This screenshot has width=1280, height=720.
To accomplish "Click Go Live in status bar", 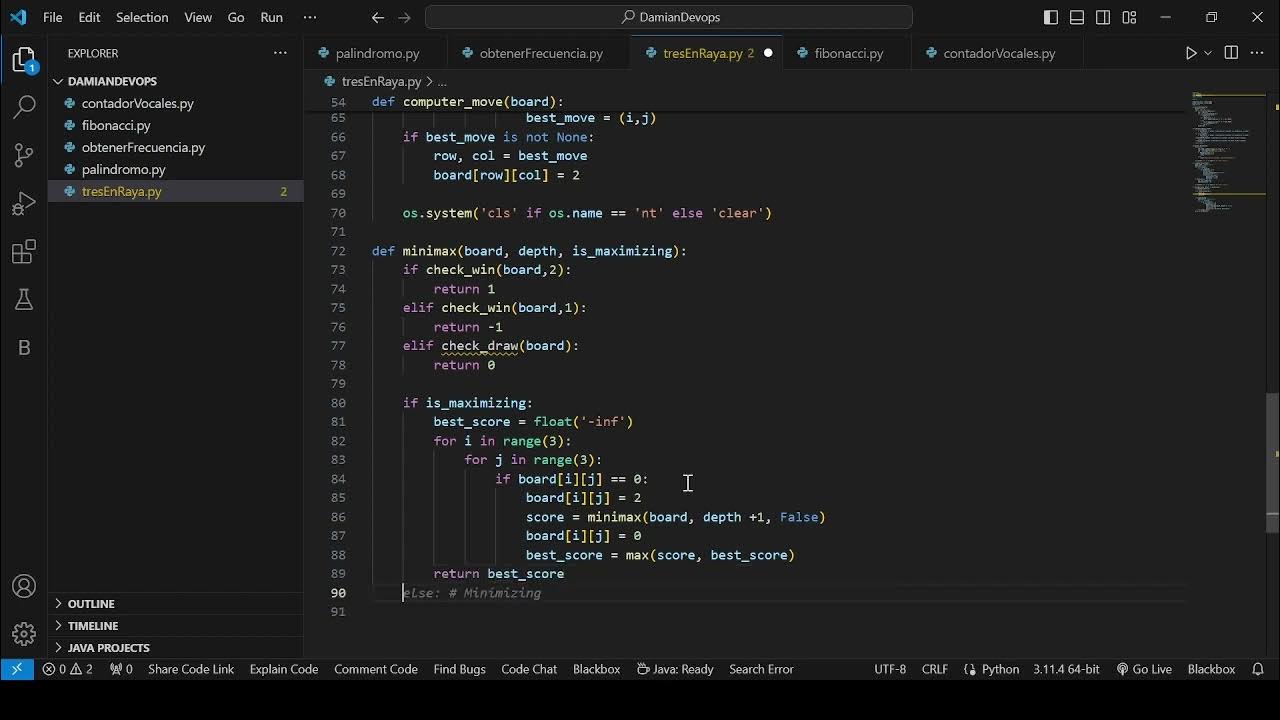I will [x=1144, y=669].
